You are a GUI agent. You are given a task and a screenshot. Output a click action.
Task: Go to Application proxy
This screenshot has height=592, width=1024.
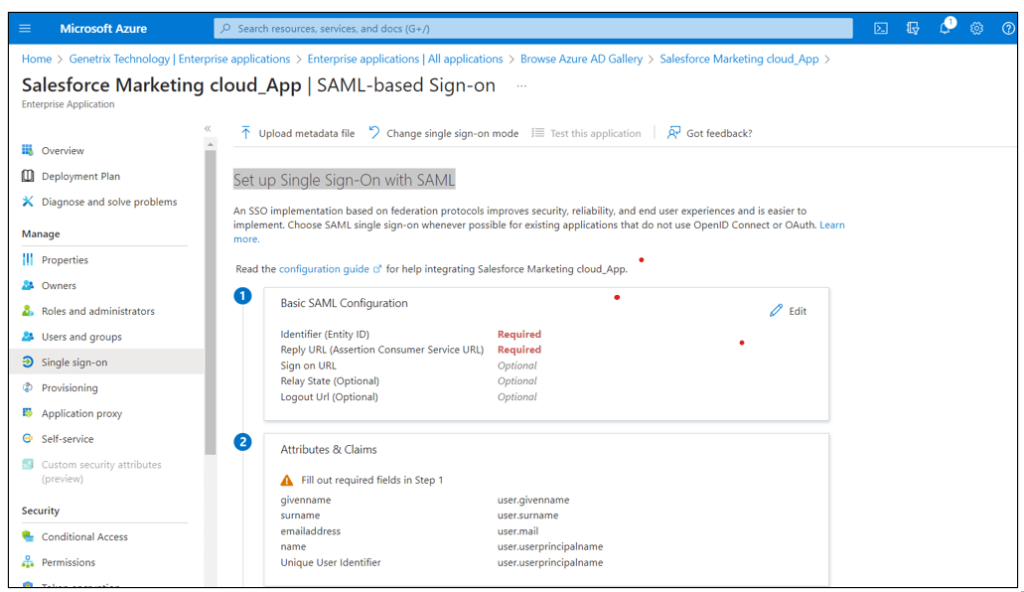click(x=82, y=413)
